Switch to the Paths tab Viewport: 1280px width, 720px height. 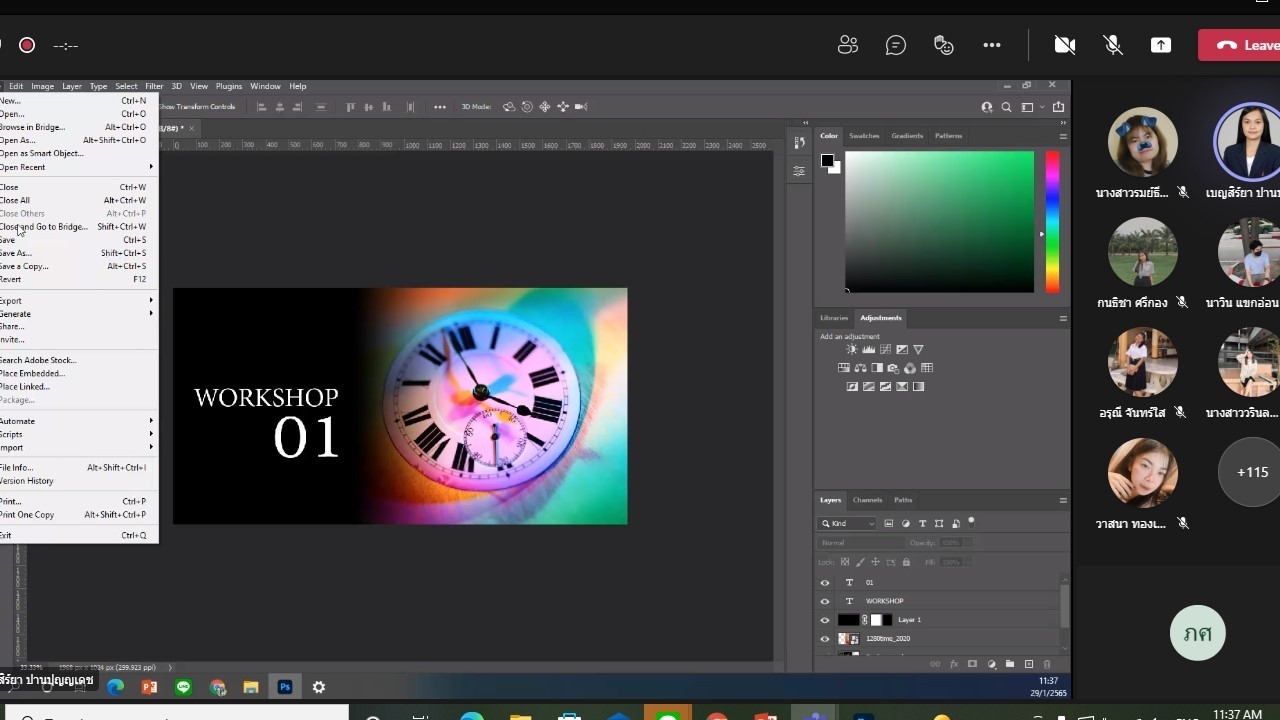click(903, 500)
